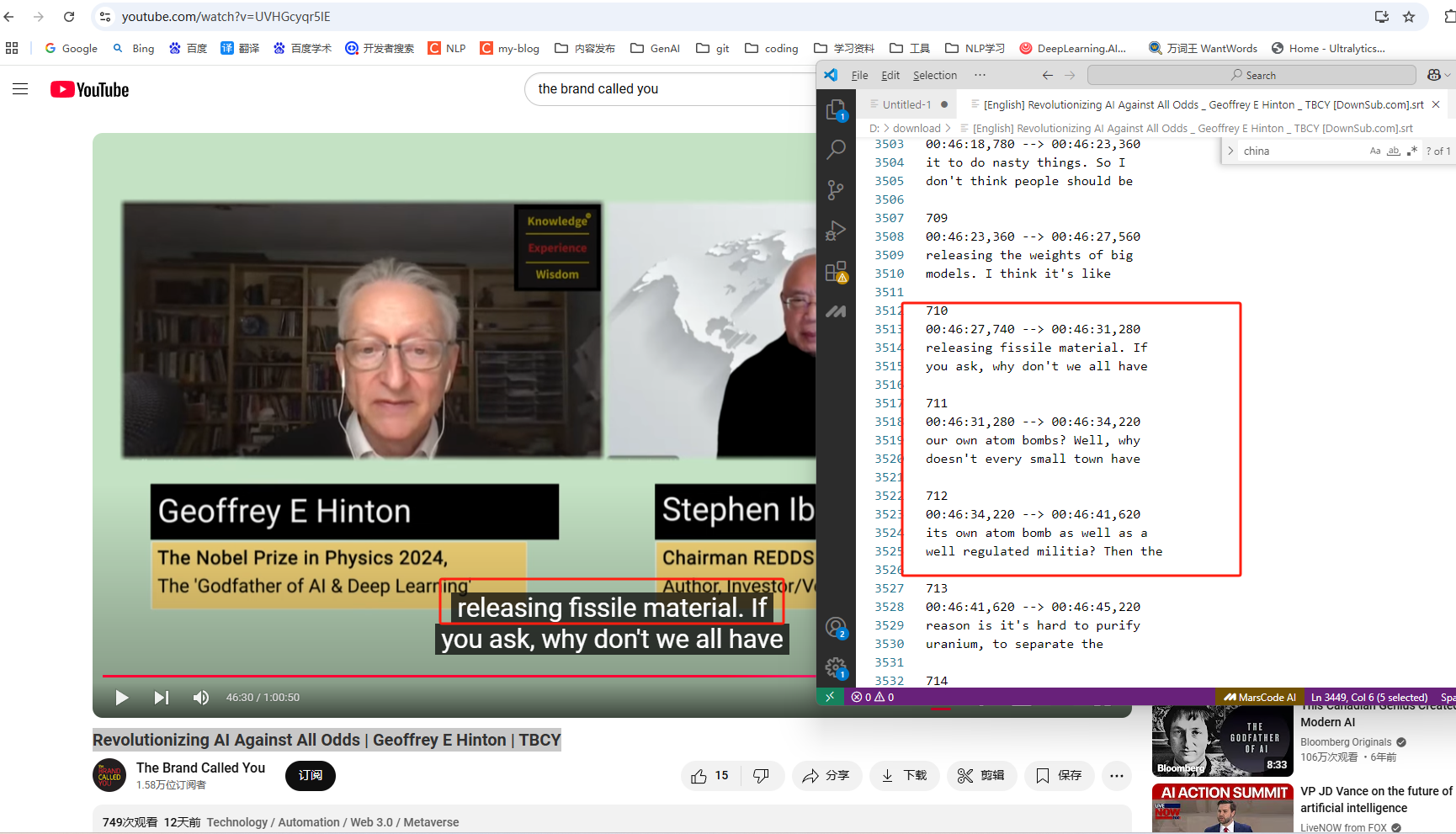Image resolution: width=1456 pixels, height=834 pixels.
Task: Open VS Code Explorer panel icon
Action: [x=836, y=109]
